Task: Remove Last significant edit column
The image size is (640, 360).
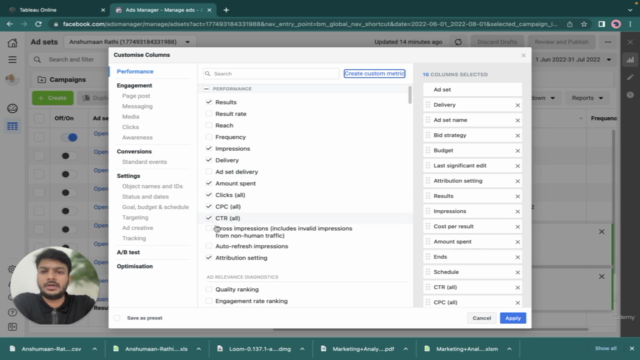Action: pos(518,166)
